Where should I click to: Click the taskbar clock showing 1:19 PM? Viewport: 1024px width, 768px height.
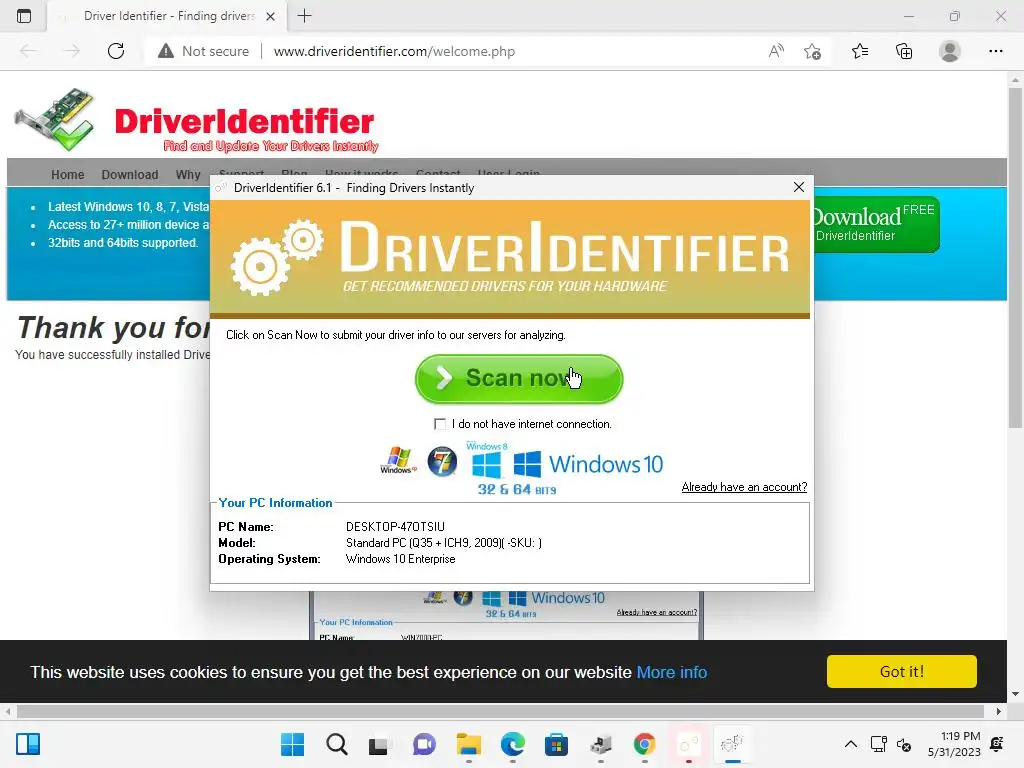point(954,744)
